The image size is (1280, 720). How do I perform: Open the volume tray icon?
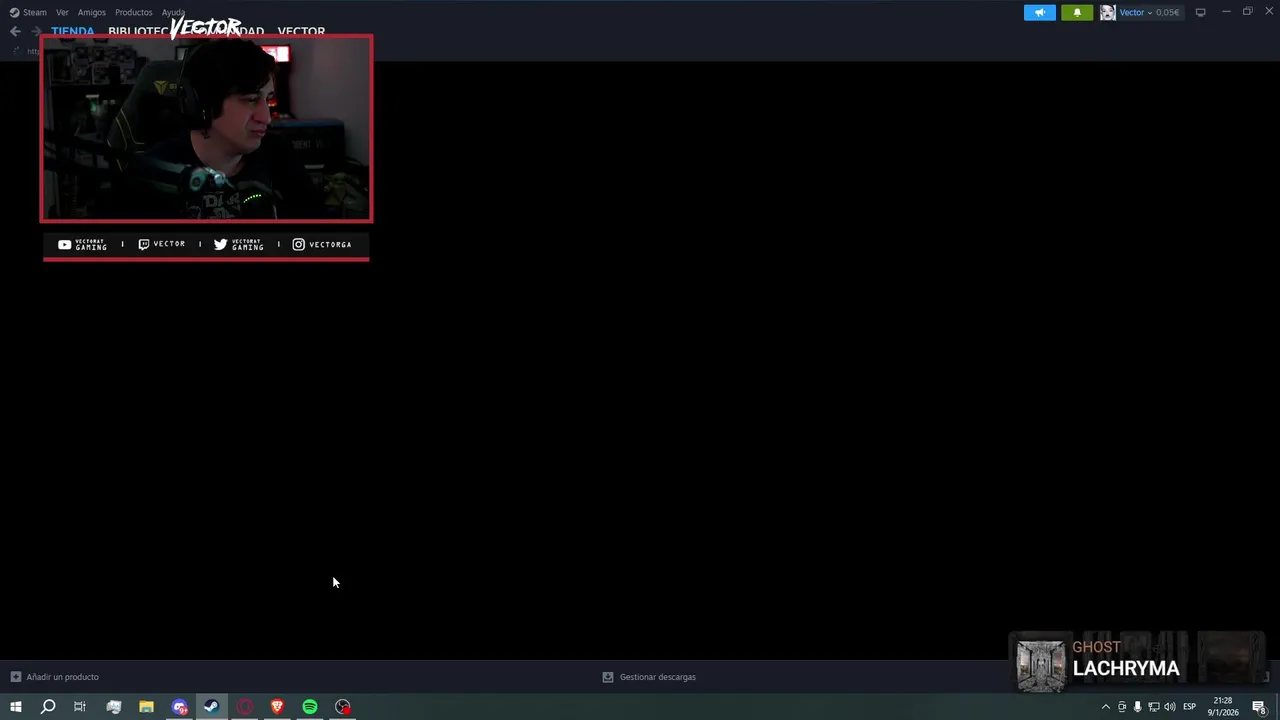[x=1169, y=707]
